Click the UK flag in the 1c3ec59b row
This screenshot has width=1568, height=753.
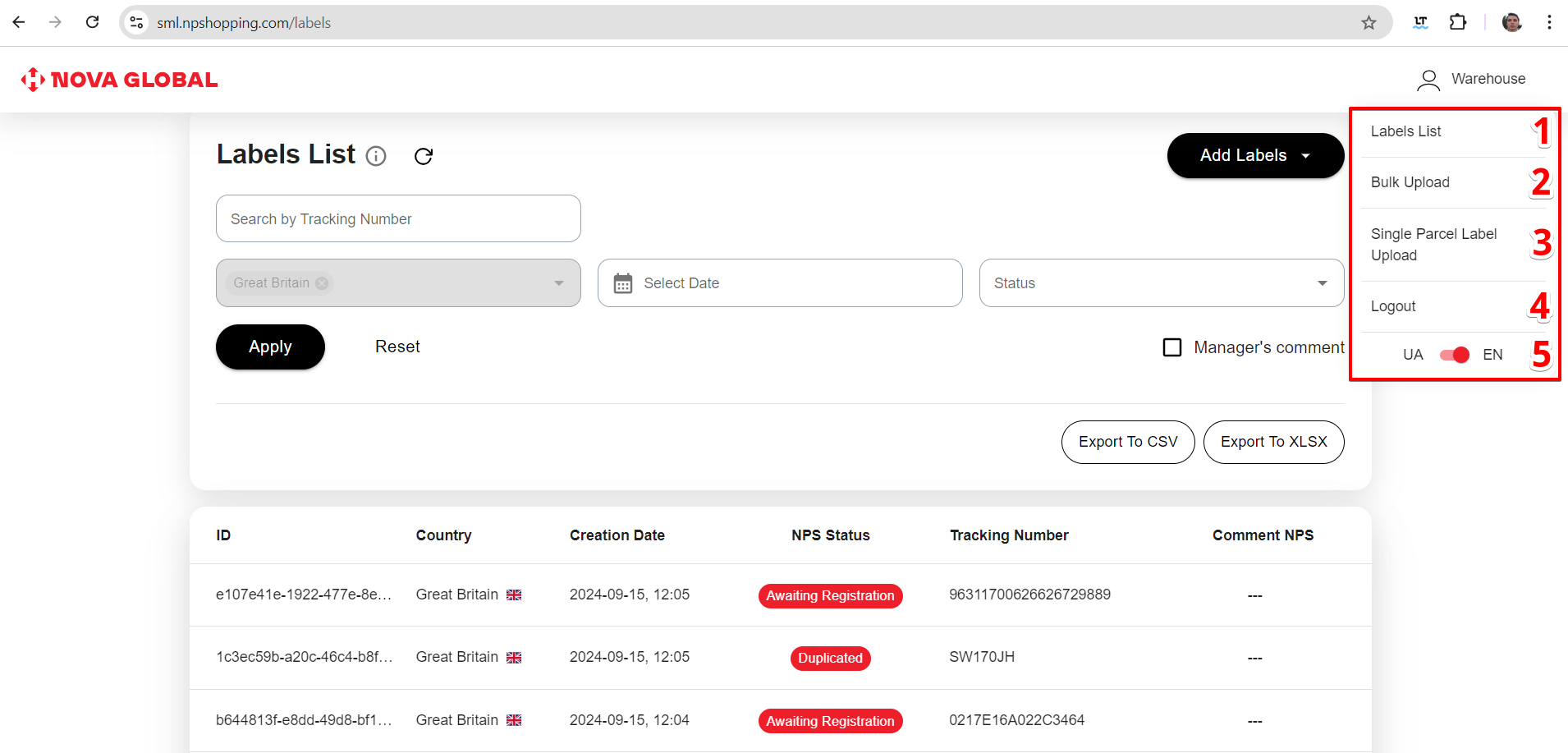pyautogui.click(x=514, y=658)
